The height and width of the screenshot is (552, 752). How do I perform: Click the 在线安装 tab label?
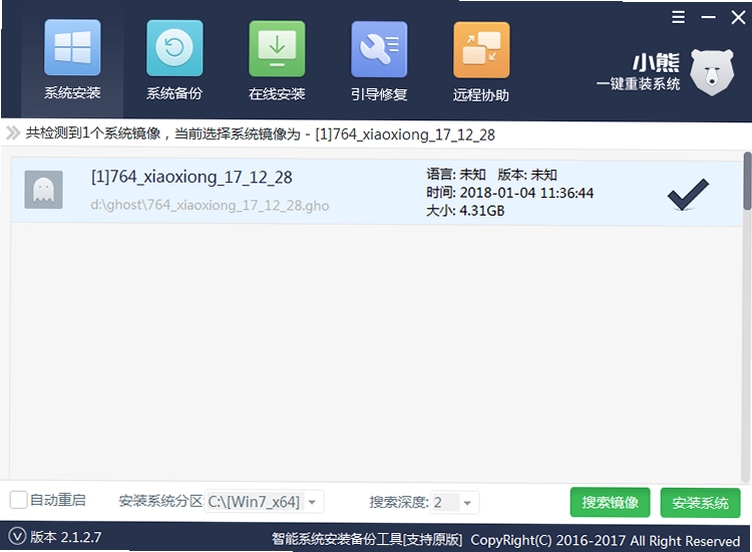[277, 94]
